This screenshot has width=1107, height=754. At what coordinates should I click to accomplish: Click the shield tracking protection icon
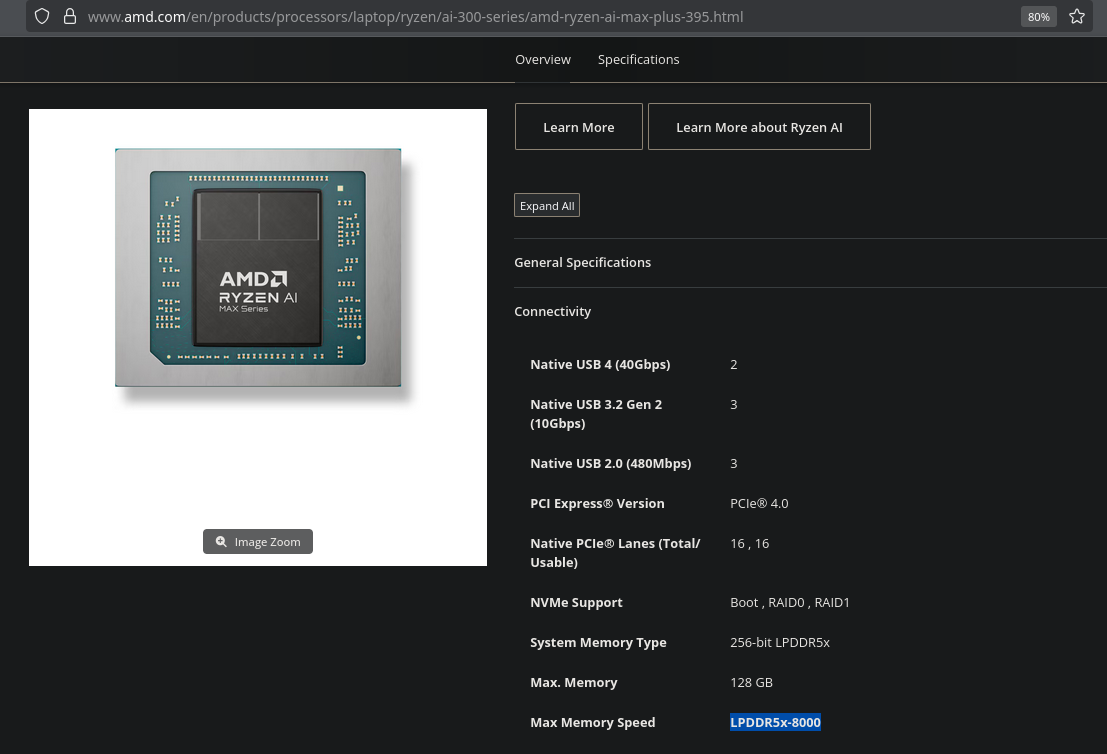(x=42, y=16)
